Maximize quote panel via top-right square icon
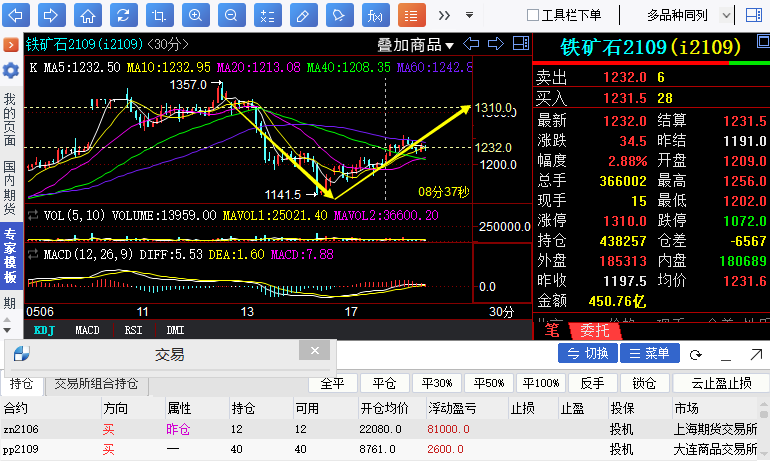This screenshot has height=461, width=770. pos(764,41)
